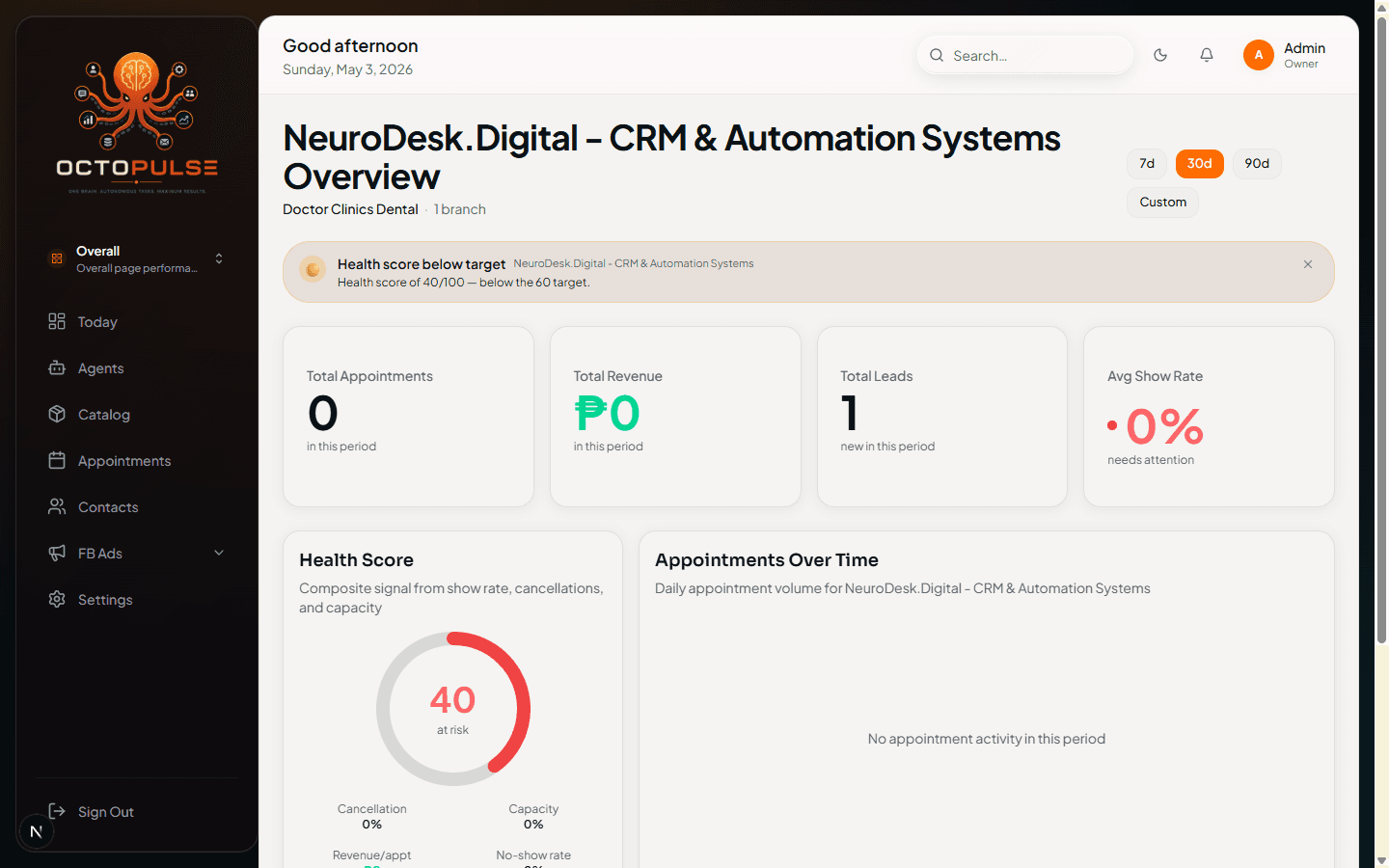The width and height of the screenshot is (1389, 868).
Task: Click the 'Doctor Clinics Dental' text
Action: click(350, 209)
